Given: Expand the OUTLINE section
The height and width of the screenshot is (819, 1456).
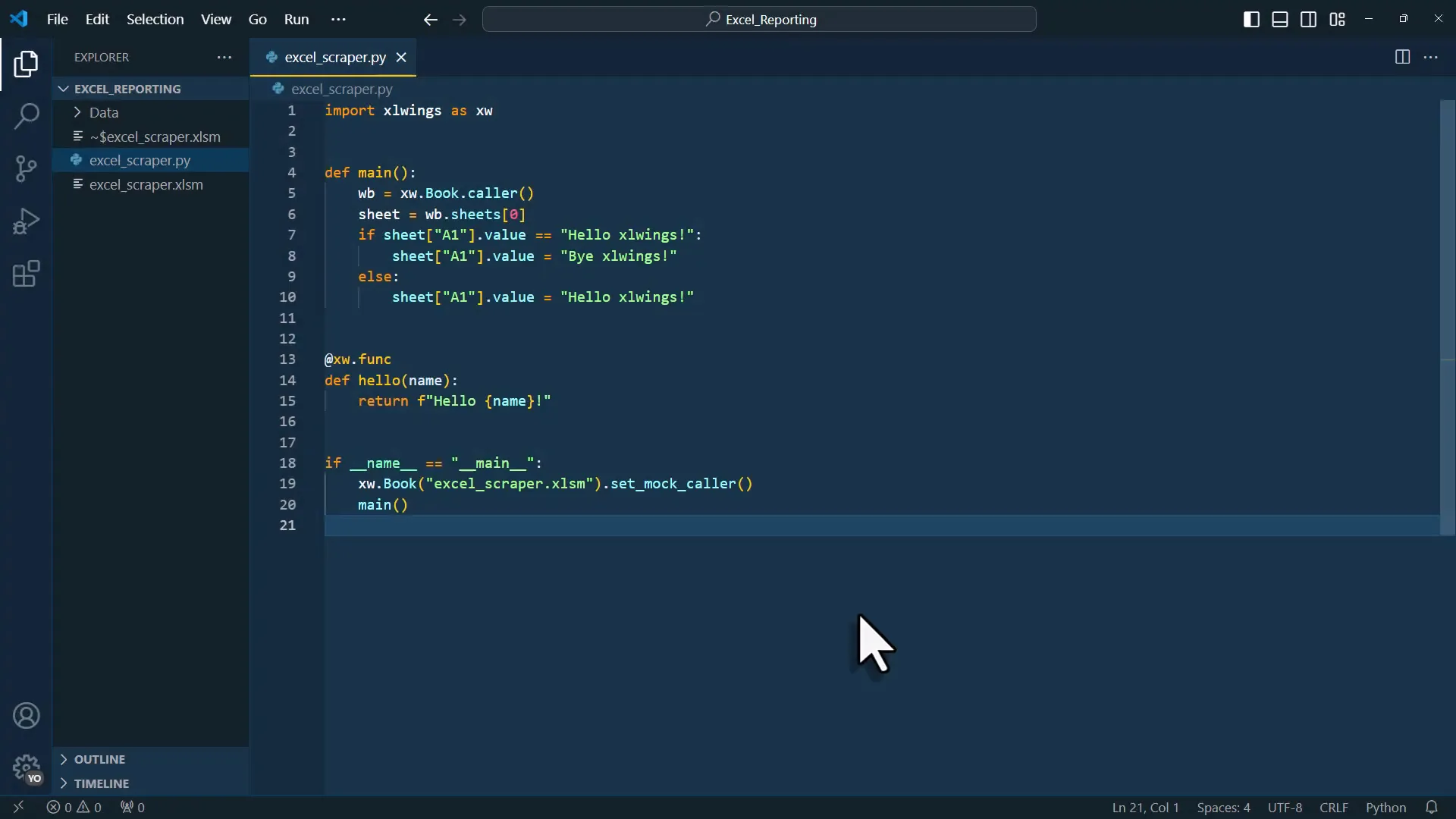Looking at the screenshot, I should pos(99,759).
